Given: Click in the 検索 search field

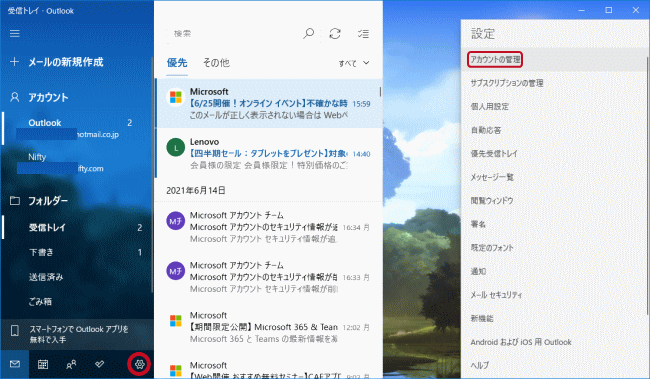Looking at the screenshot, I should click(234, 34).
